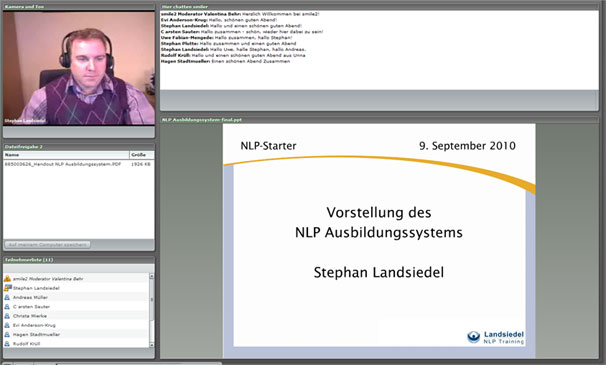Image resolution: width=606 pixels, height=365 pixels.
Task: Click Rudolf Krüll's 'aus Unna' chat message
Action: pyautogui.click(x=233, y=55)
